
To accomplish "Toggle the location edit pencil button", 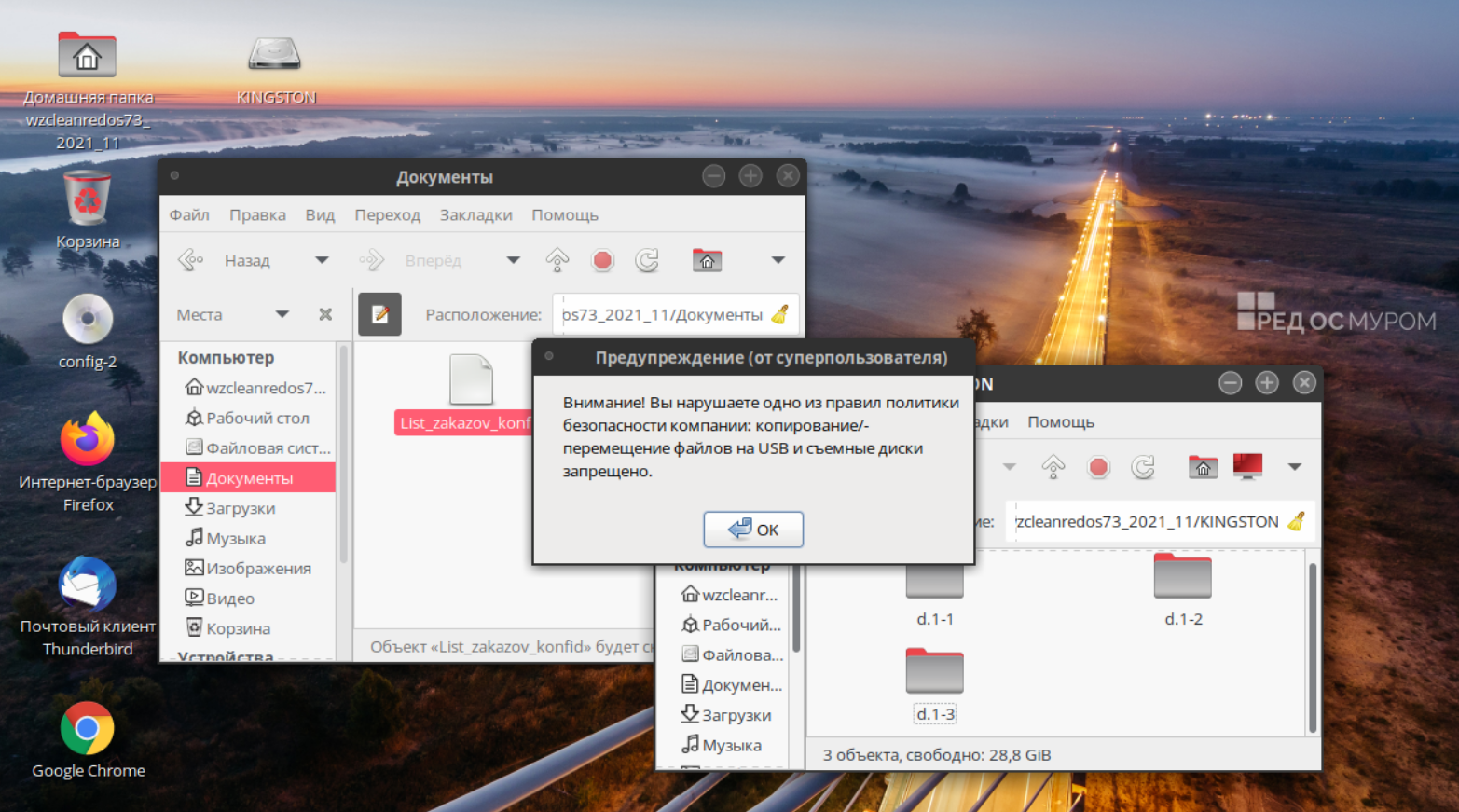I will [x=379, y=314].
